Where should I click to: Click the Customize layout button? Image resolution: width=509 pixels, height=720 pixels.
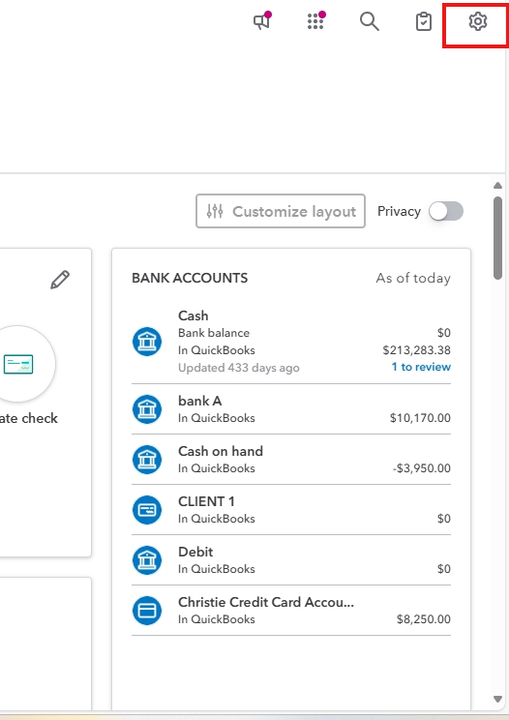(x=281, y=211)
